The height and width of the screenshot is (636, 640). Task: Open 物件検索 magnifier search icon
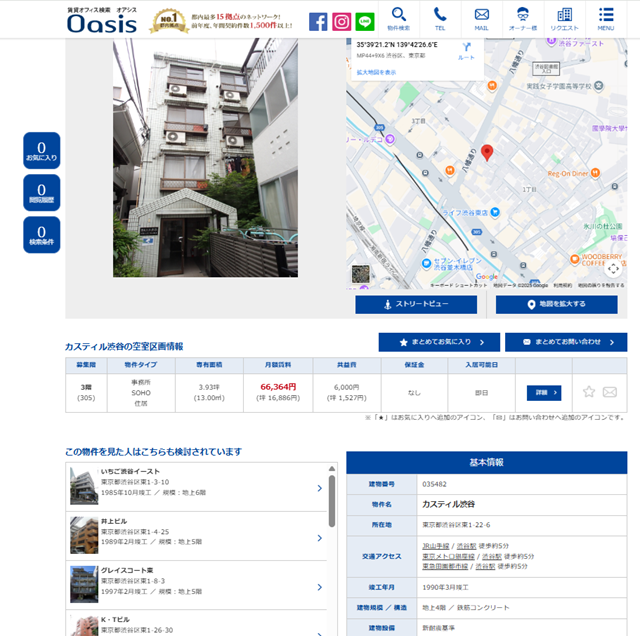(398, 18)
